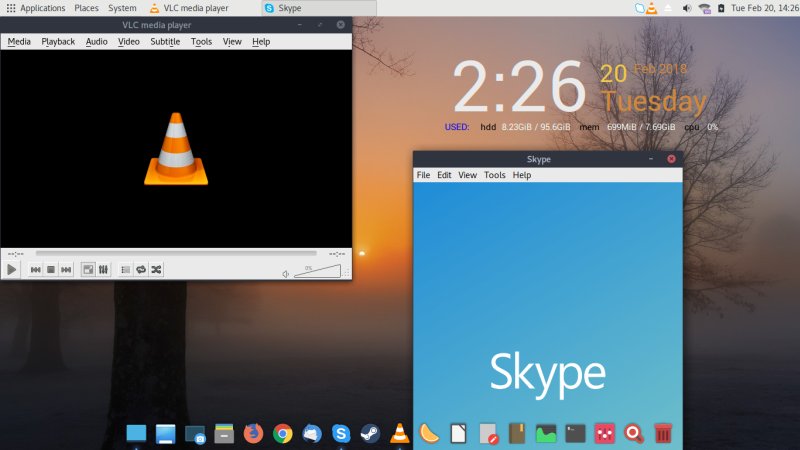Open VLC Media menu

(x=19, y=41)
